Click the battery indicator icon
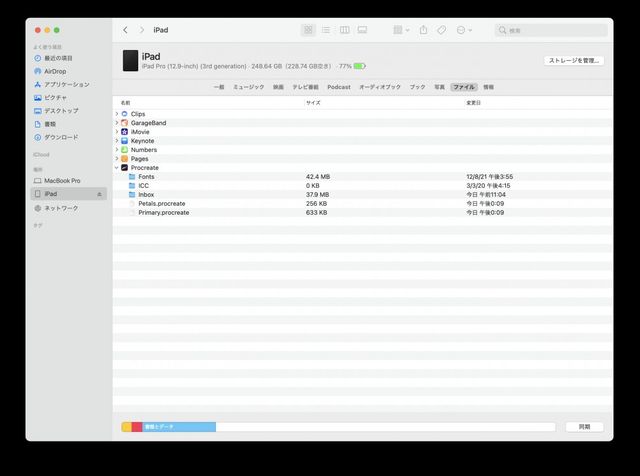 click(360, 66)
